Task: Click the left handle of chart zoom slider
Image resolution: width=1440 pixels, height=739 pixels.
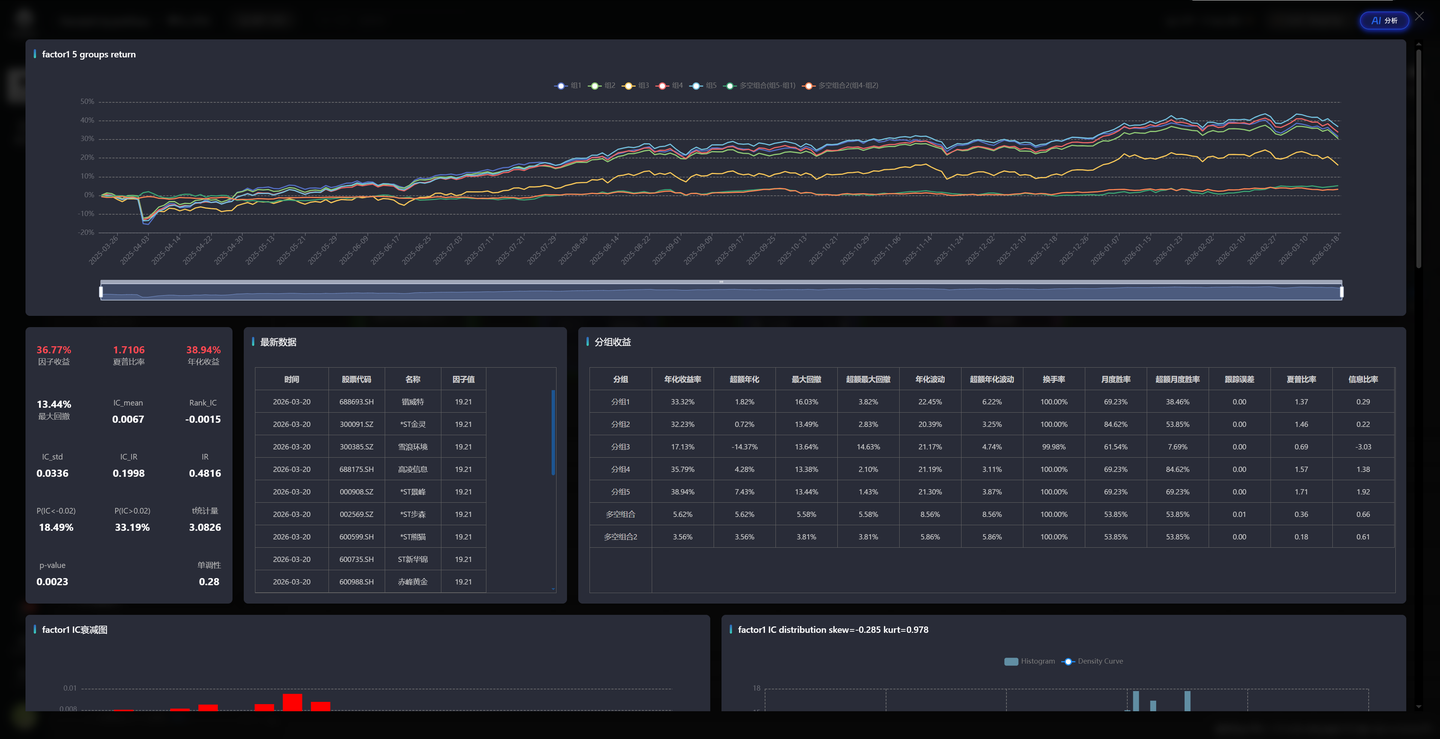Action: click(101, 292)
